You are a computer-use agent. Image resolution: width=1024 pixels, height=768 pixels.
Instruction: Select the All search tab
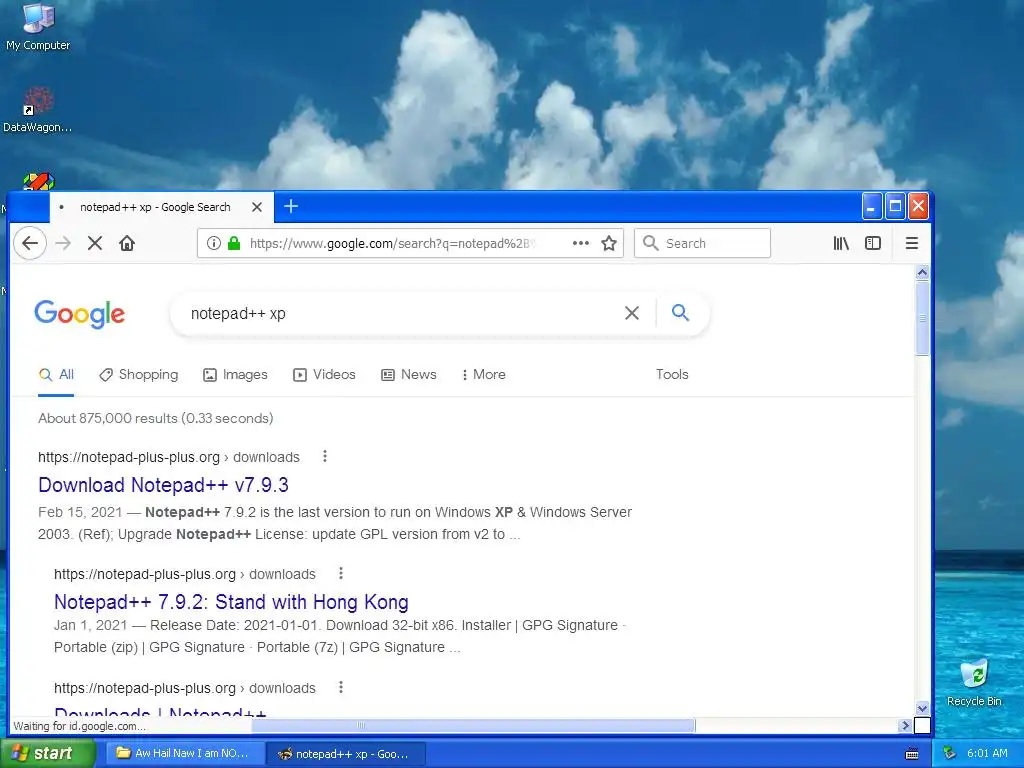click(x=56, y=375)
